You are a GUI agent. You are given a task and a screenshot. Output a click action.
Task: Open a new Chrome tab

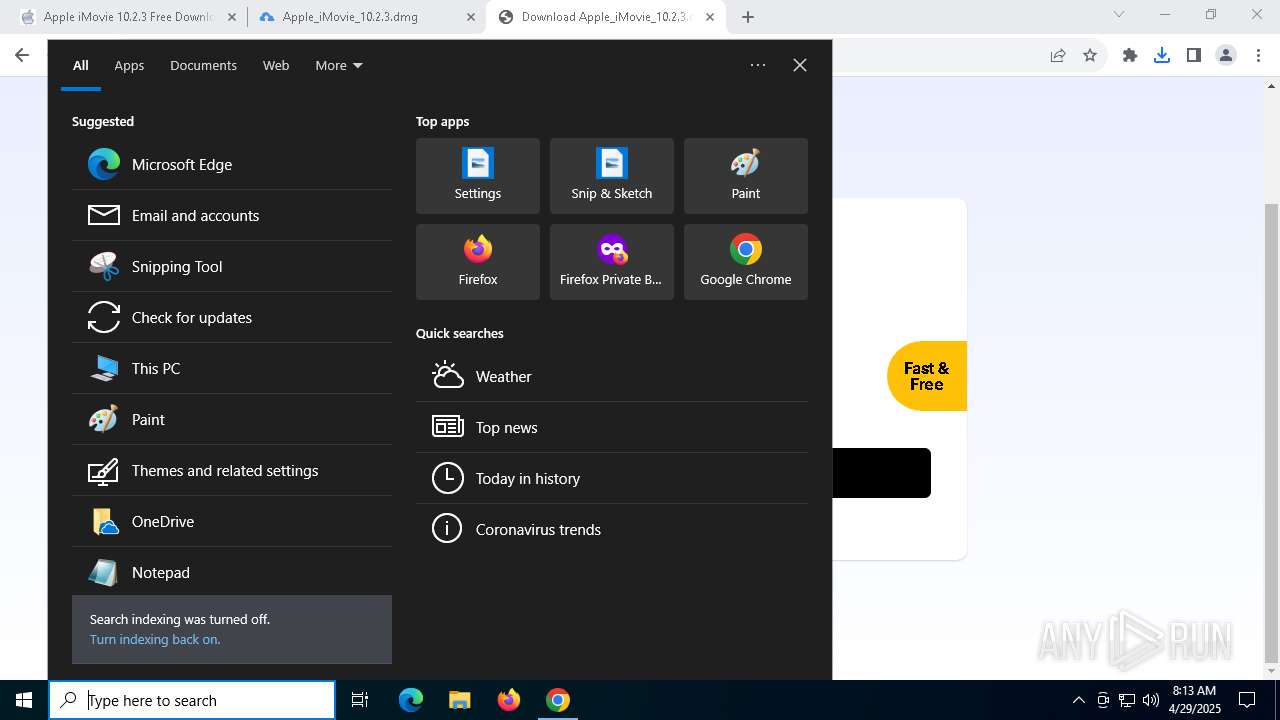pyautogui.click(x=748, y=17)
